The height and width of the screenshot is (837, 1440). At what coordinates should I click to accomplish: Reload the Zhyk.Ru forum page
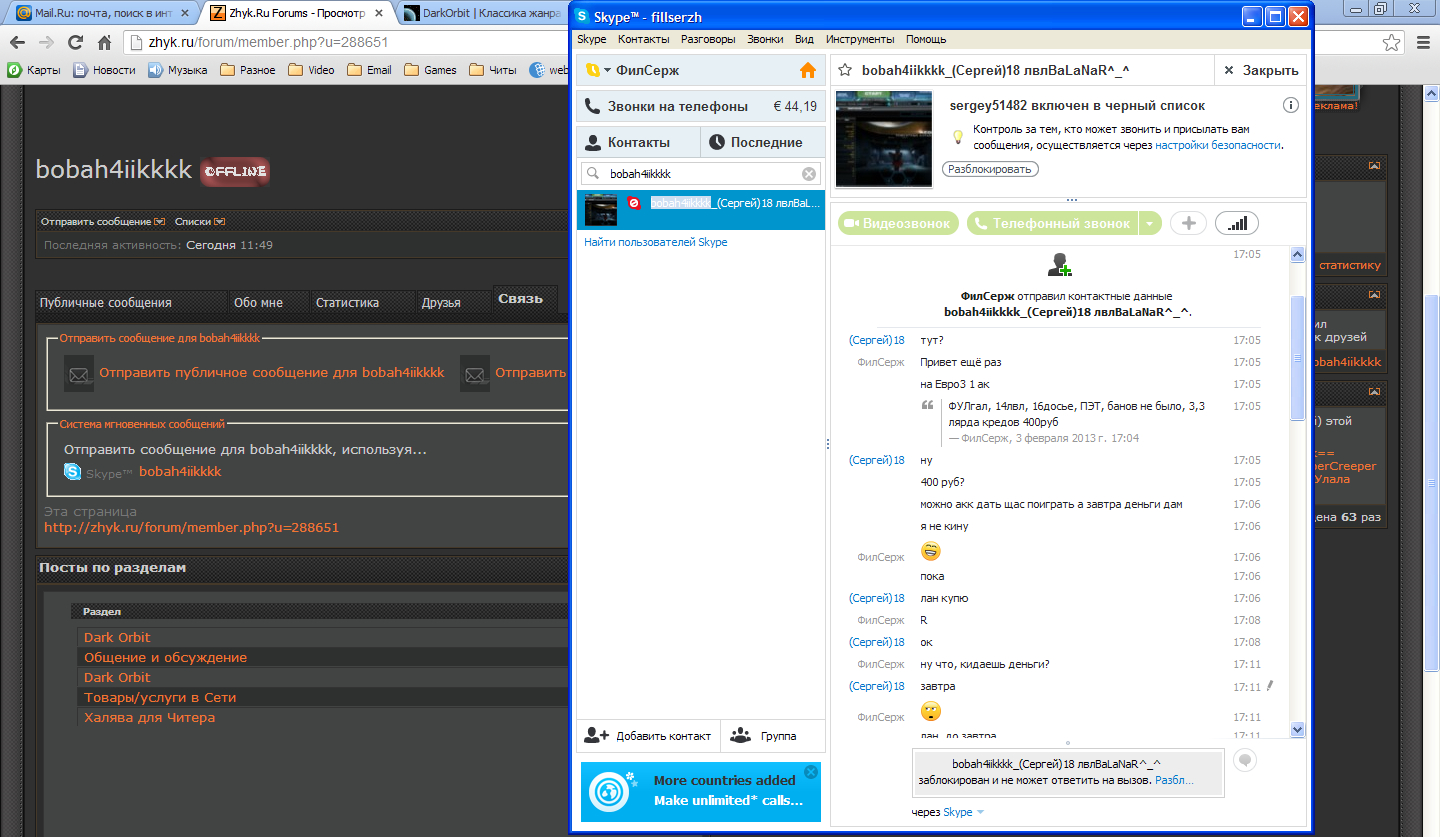click(75, 43)
